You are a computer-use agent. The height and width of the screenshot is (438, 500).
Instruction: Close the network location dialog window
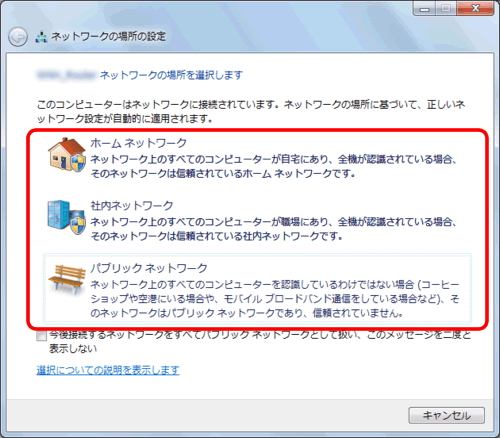coord(475,8)
